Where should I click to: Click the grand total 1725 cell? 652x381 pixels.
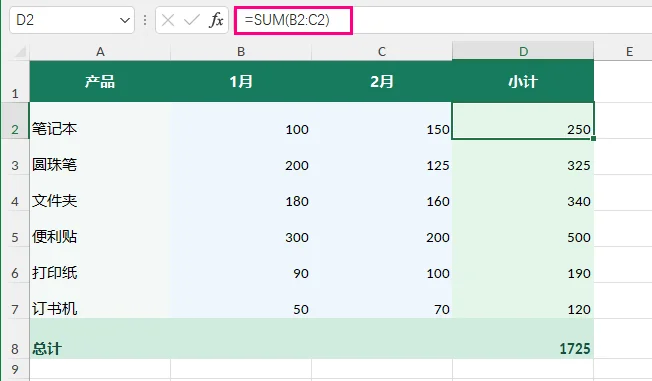click(523, 339)
